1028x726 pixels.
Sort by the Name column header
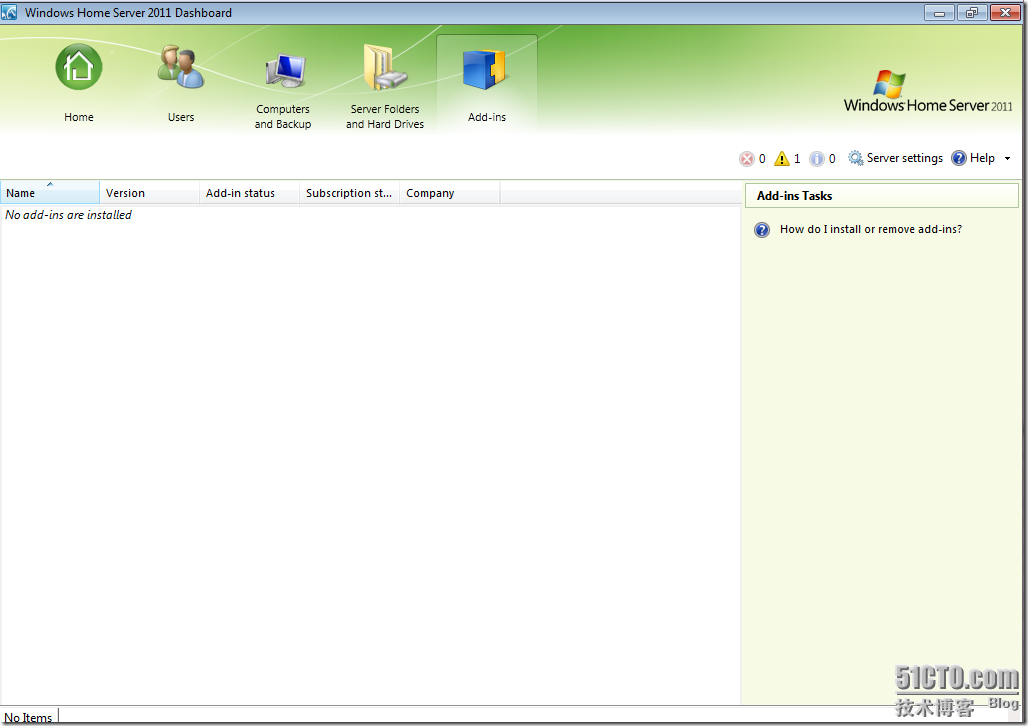click(50, 193)
